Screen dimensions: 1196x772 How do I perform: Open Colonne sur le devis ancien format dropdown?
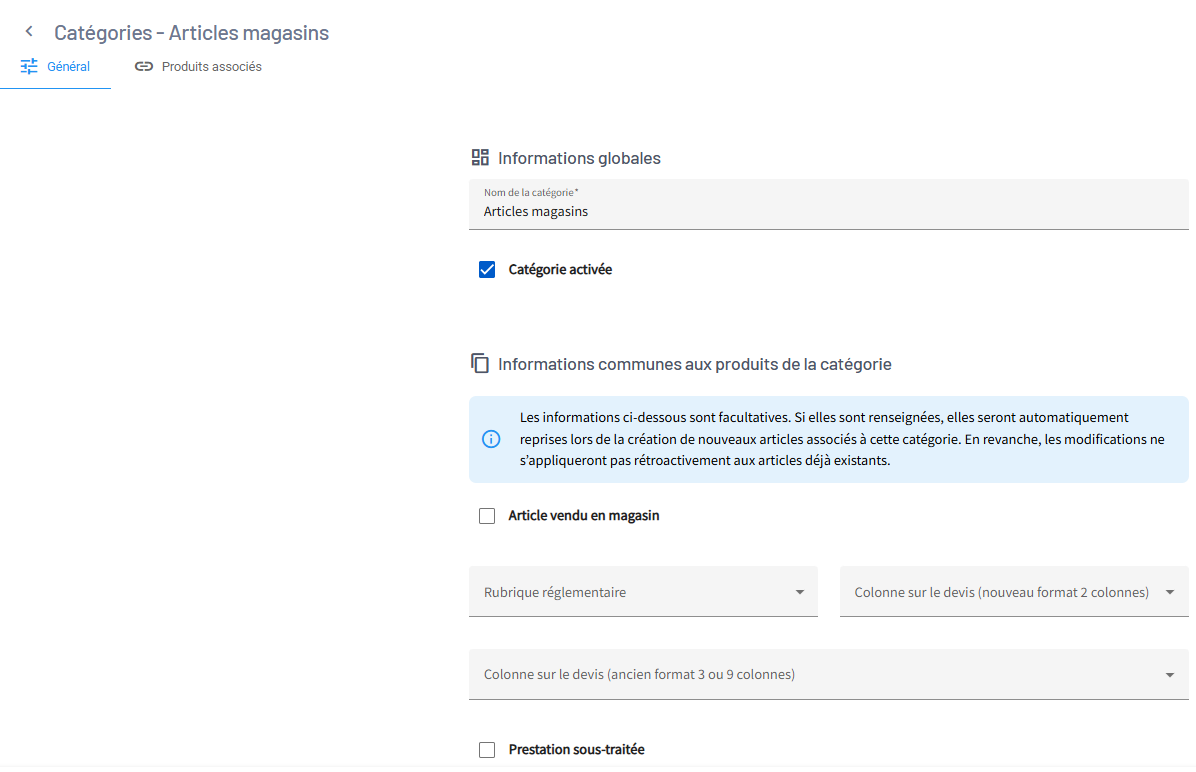pyautogui.click(x=828, y=674)
